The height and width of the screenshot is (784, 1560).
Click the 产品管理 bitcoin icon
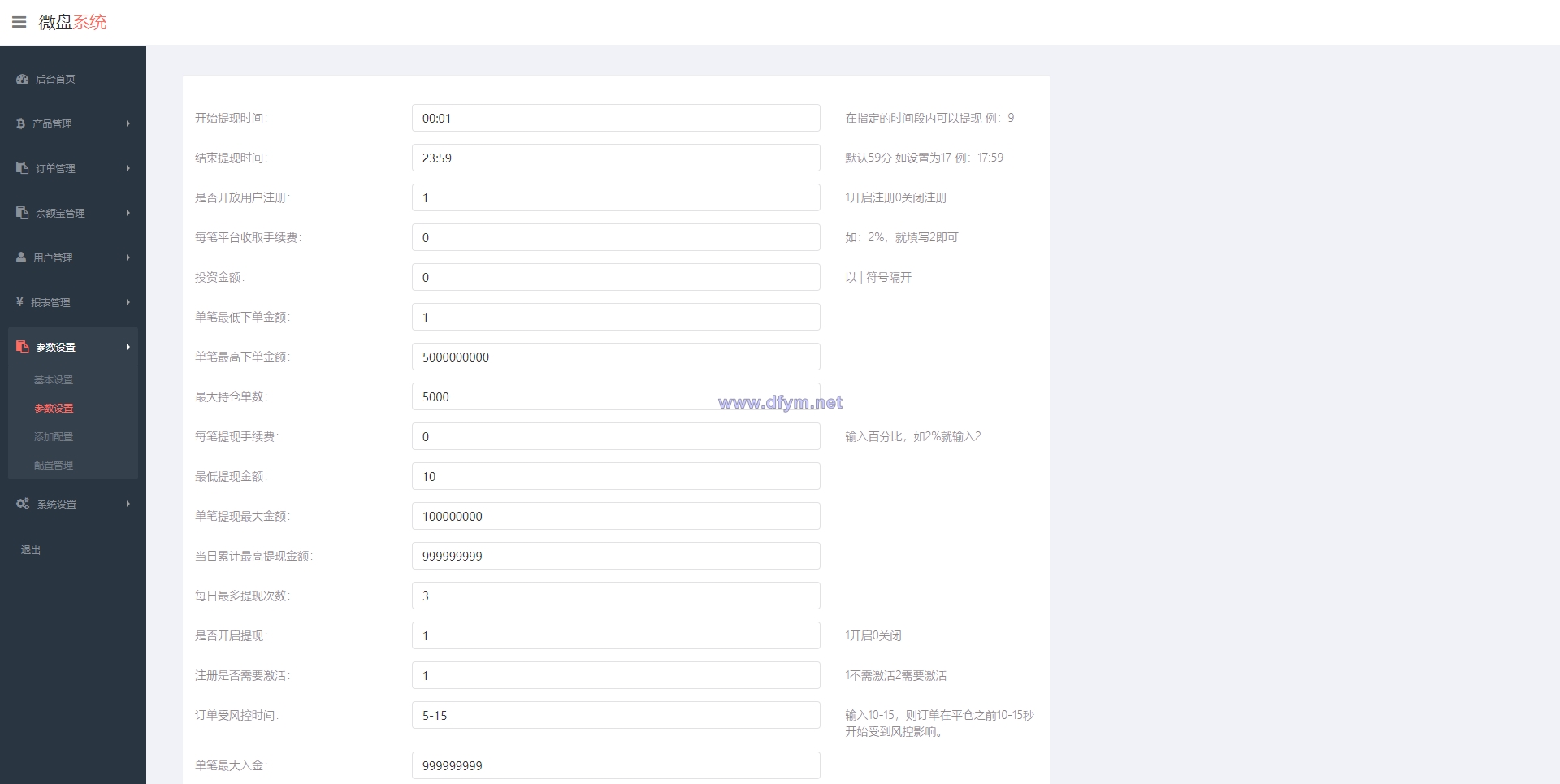20,123
